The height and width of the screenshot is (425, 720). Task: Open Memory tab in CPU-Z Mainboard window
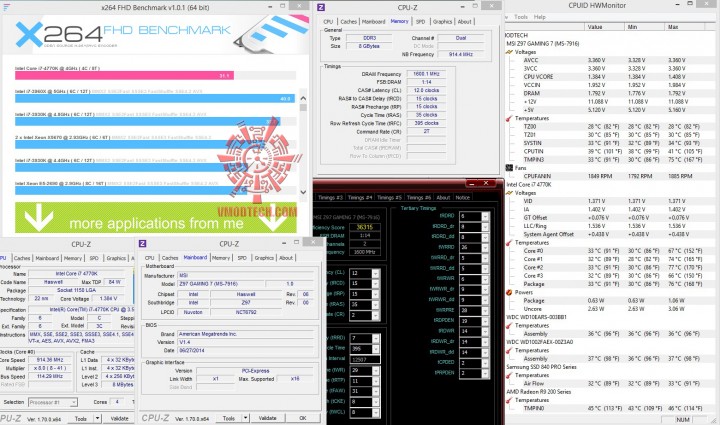[221, 258]
